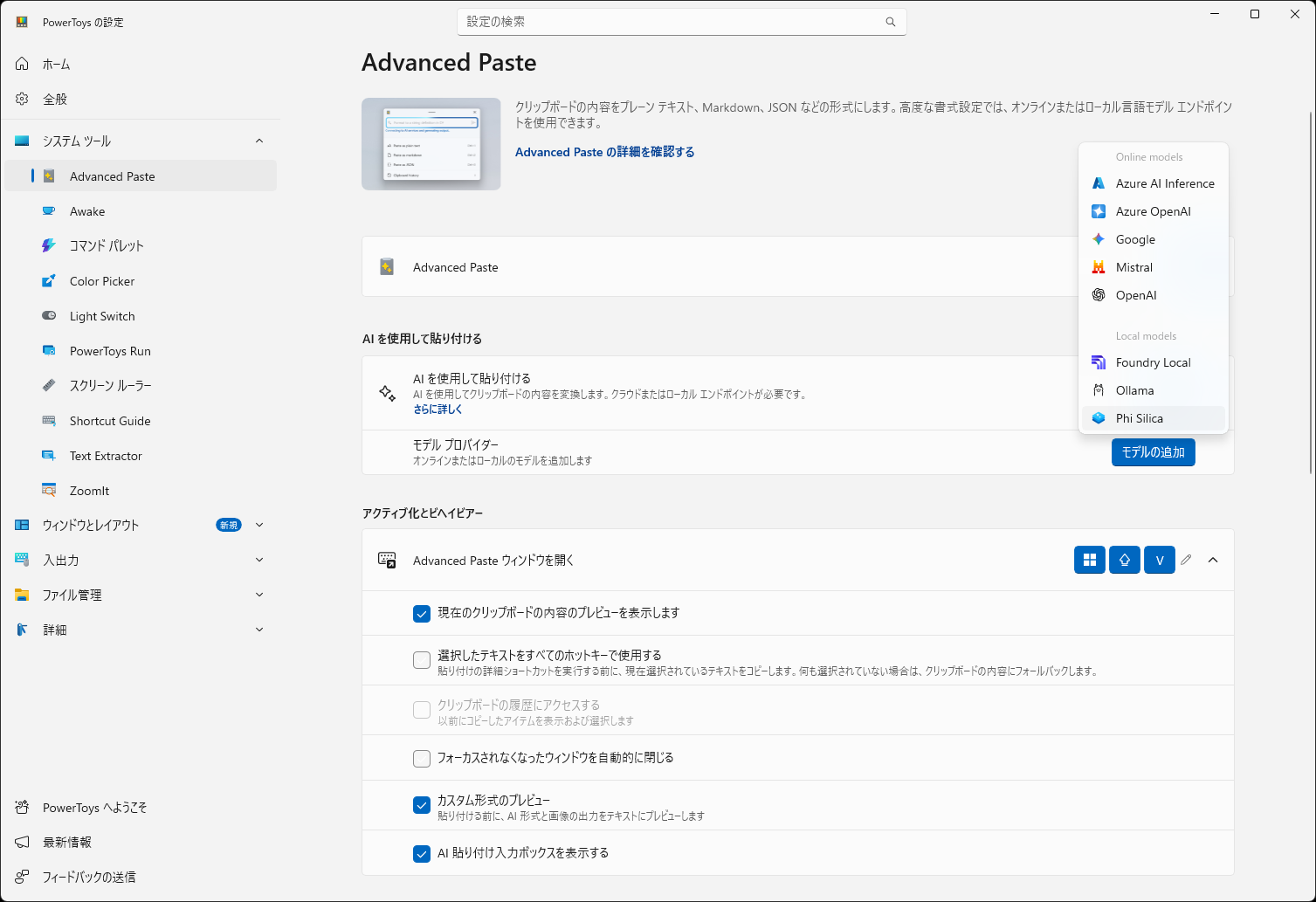
Task: Choose Ollama as the model provider
Action: [1154, 390]
